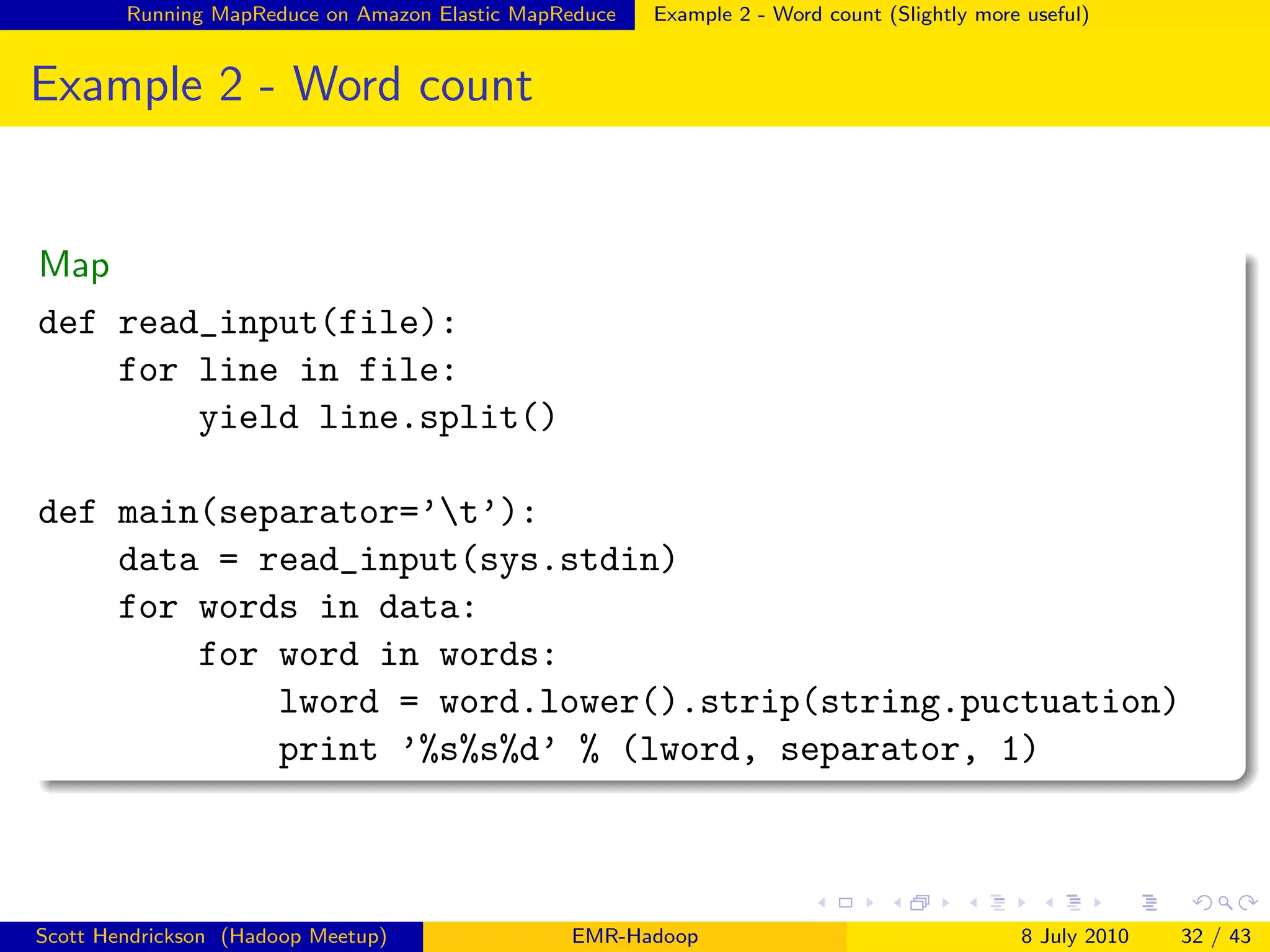This screenshot has width=1270, height=952.
Task: Go to next frame arrow
Action: [x=946, y=903]
